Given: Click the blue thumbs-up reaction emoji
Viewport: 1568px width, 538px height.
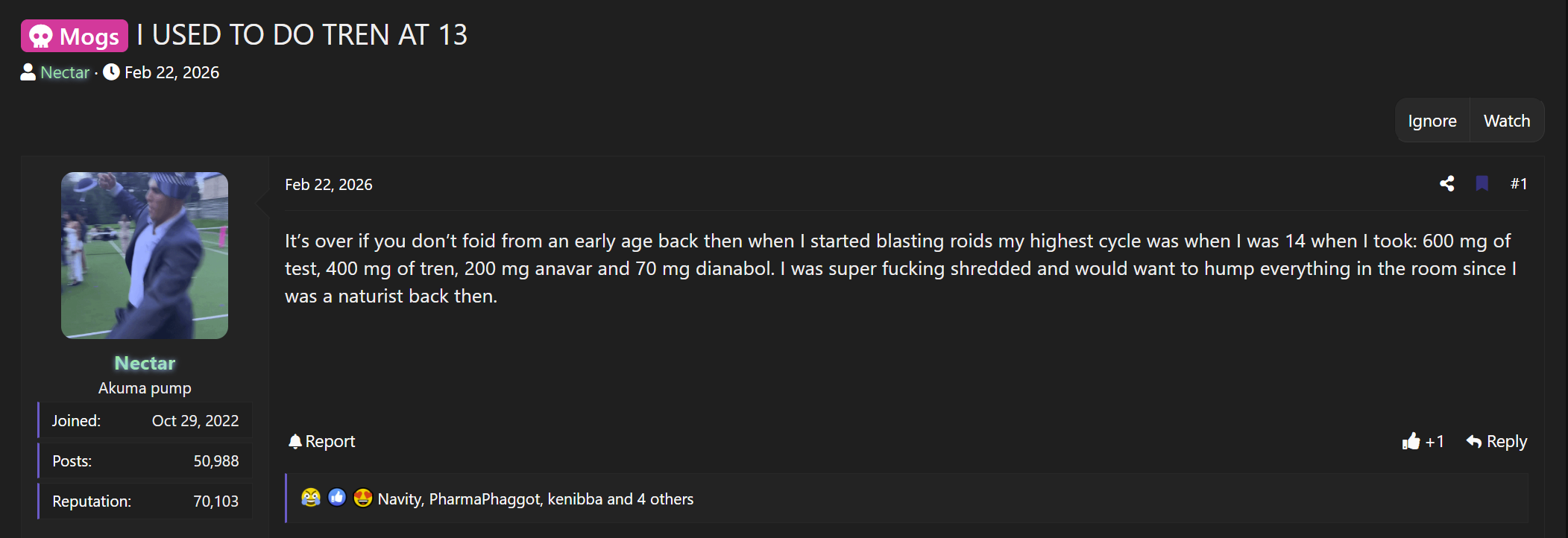Looking at the screenshot, I should point(337,498).
